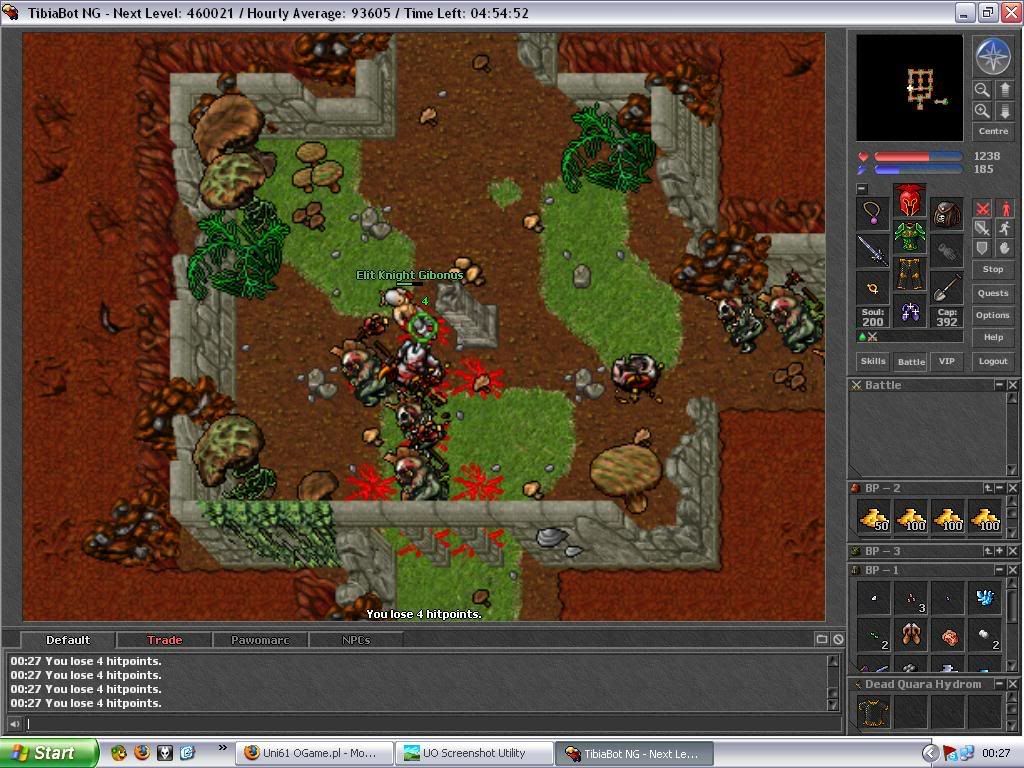Toggle stand-while-fighting mode
Screen dimensions: 1024x768
click(1004, 209)
